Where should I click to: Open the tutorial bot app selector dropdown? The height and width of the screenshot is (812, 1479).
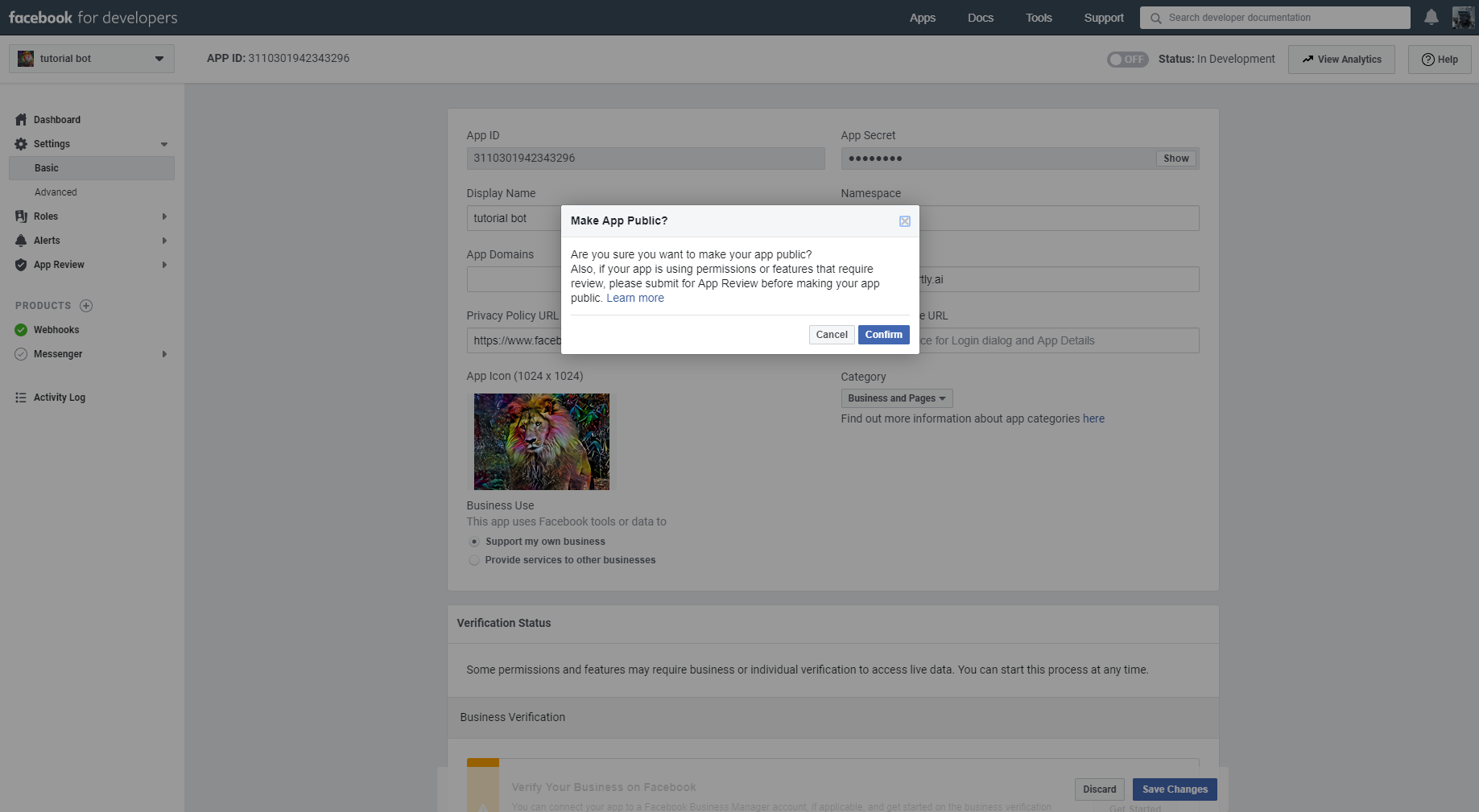[92, 58]
